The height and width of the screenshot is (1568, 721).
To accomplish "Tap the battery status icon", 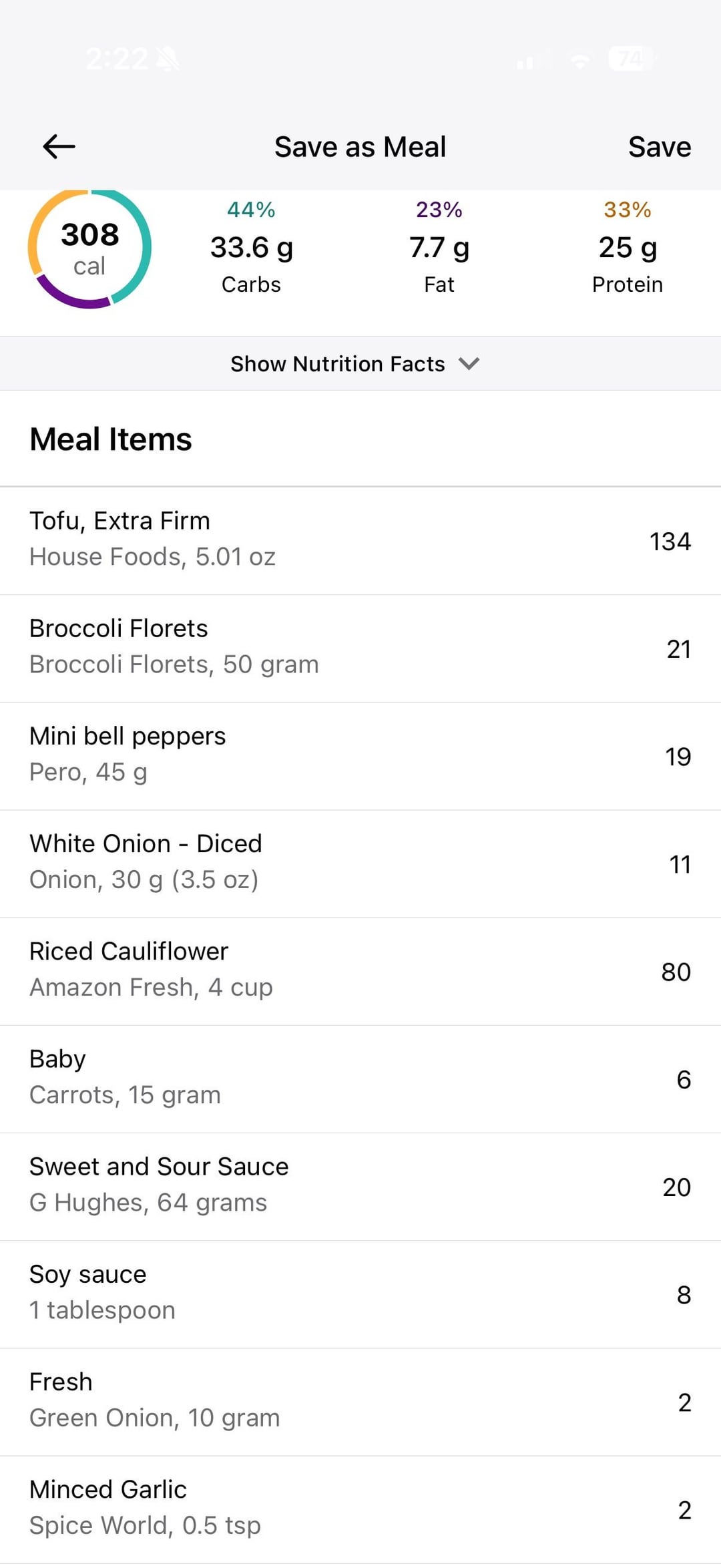I will pos(630,59).
